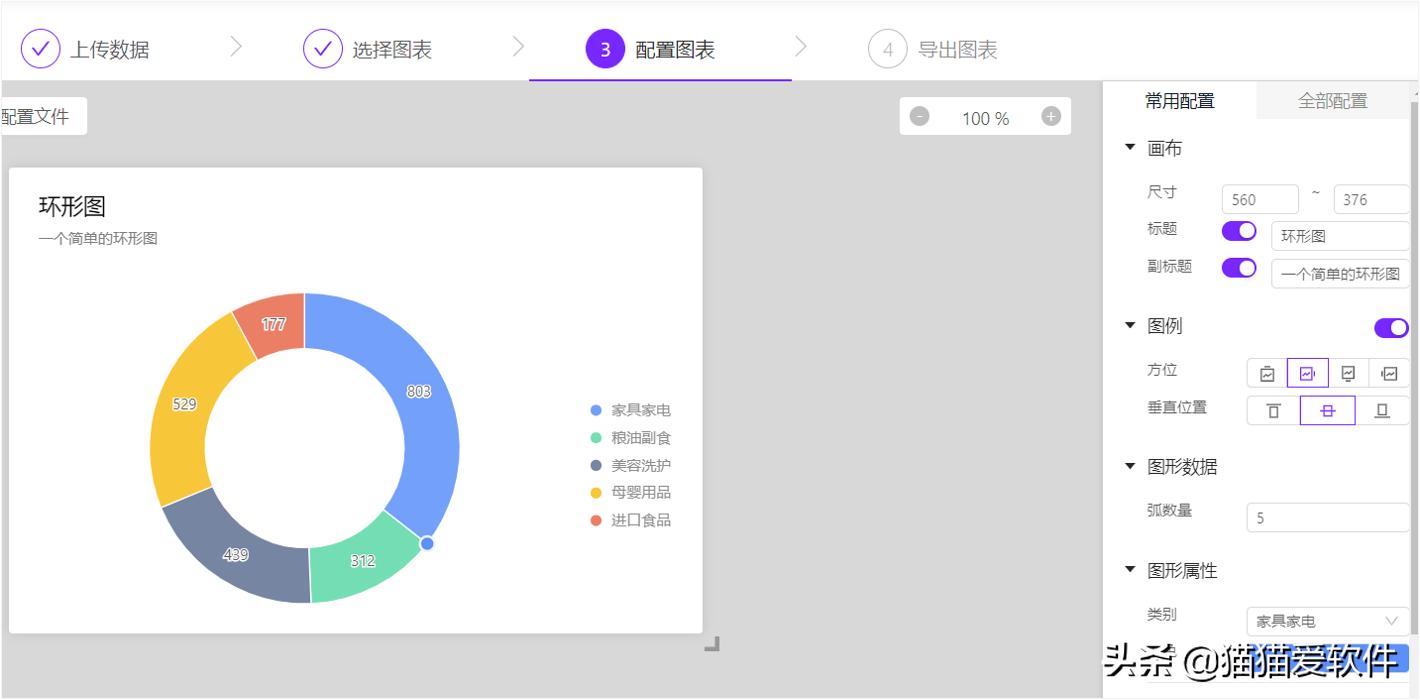The height and width of the screenshot is (700, 1420).
Task: Select the bottom legend position icon
Action: tap(1348, 373)
